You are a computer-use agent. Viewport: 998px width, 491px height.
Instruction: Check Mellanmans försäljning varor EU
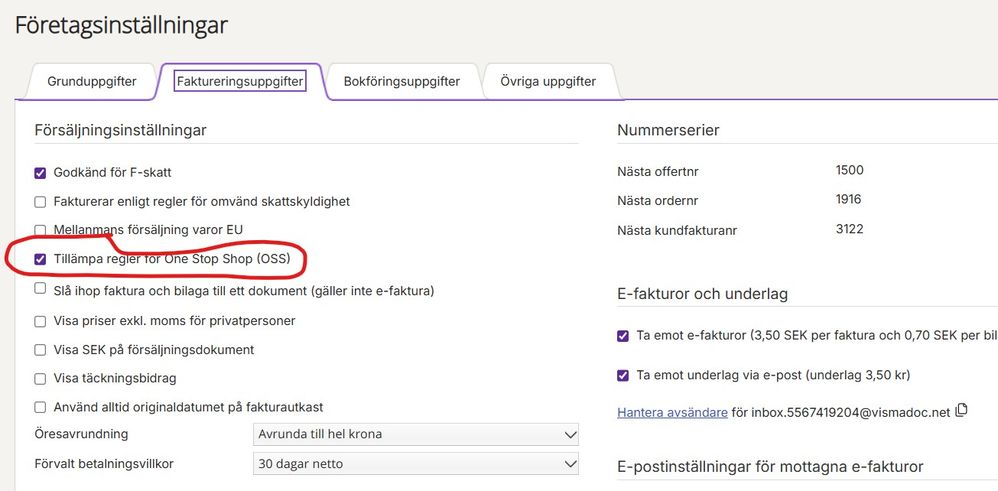[40, 230]
